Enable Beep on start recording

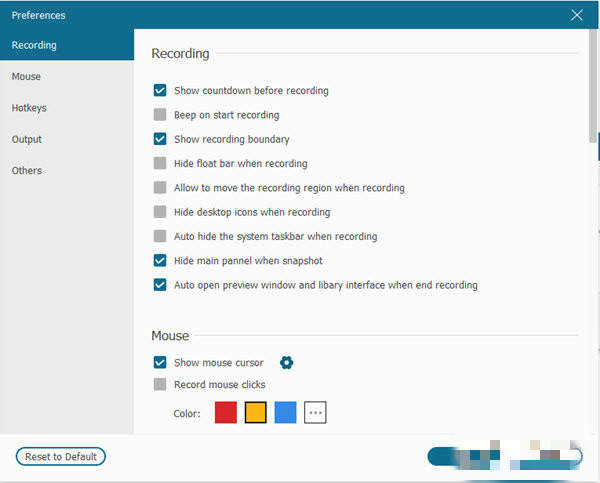tap(160, 114)
